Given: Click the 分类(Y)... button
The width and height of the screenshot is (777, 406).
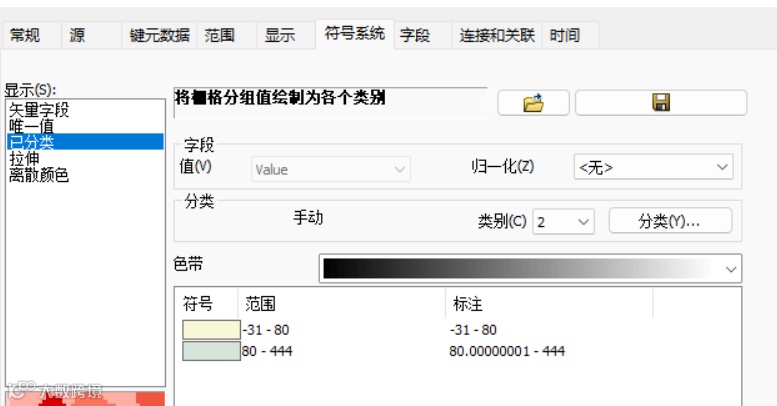Looking at the screenshot, I should pyautogui.click(x=670, y=221).
